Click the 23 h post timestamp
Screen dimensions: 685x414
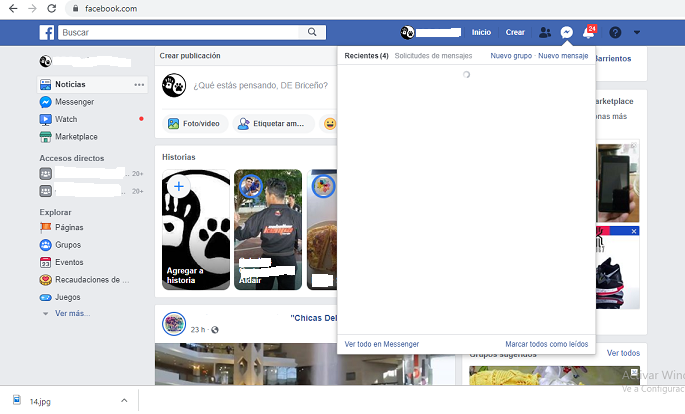(197, 330)
